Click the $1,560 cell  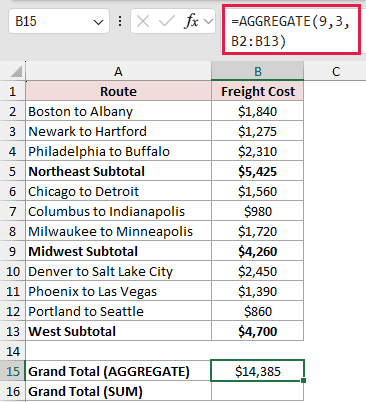tap(258, 191)
